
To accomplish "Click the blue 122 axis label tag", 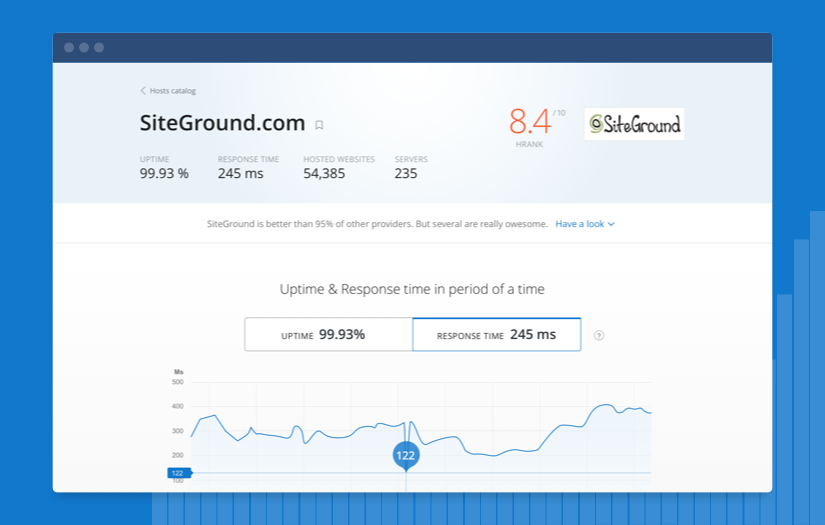I will pos(179,473).
